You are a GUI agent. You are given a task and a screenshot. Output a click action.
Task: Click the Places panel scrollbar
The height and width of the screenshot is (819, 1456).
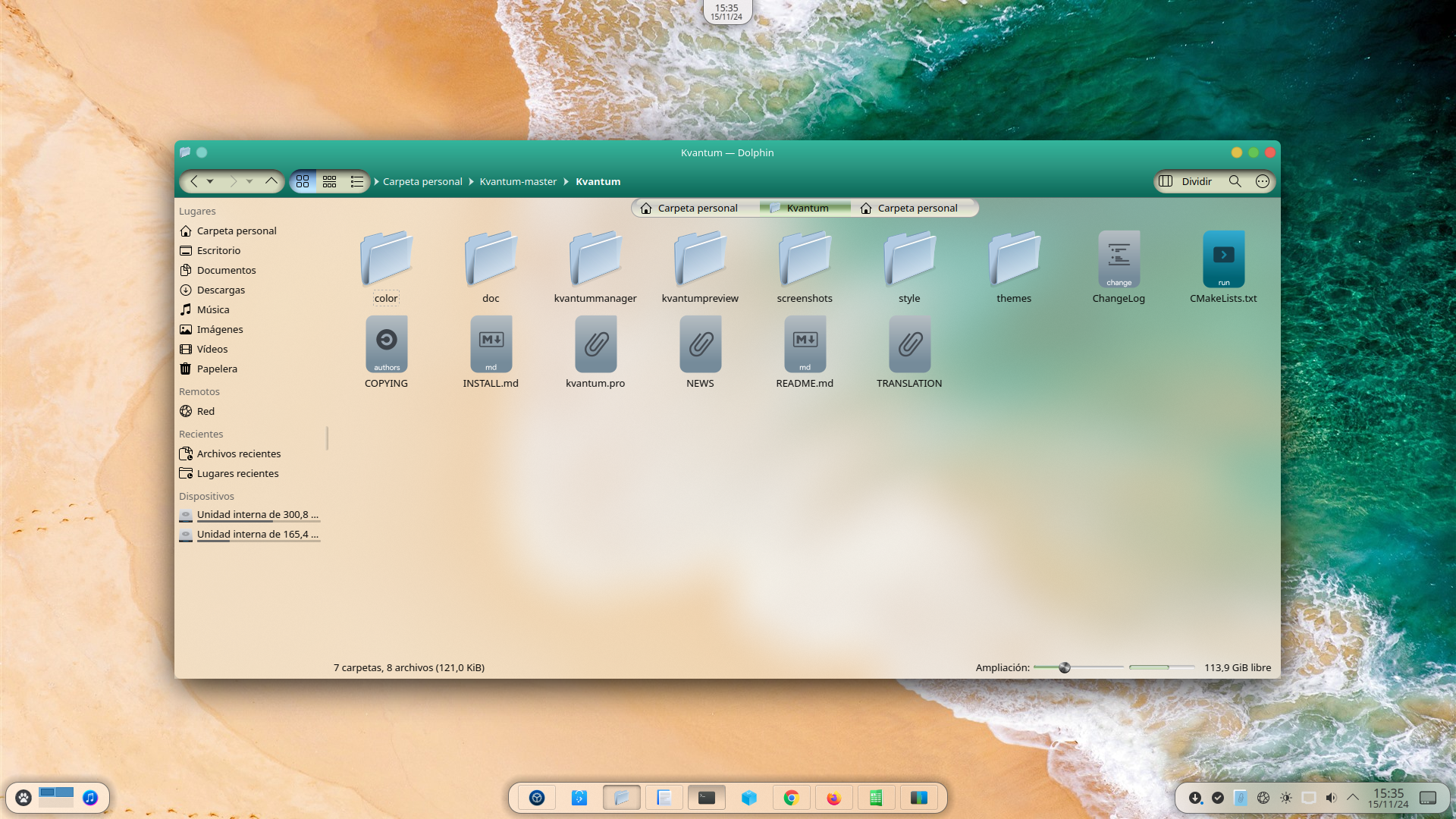(327, 438)
